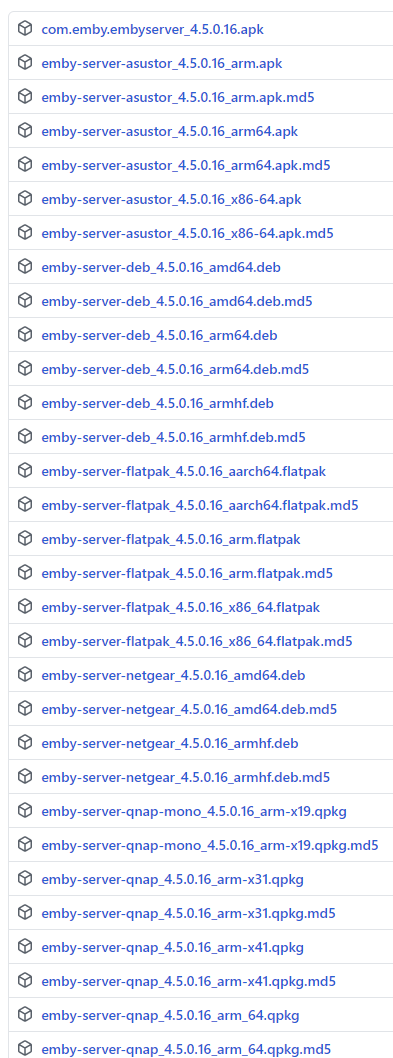Screen dimensions: 393x1058
Task: Click the package icon beside emby-server-flatpak_4.5.0.16_arm.flatpak
Action: pyautogui.click(x=25, y=539)
